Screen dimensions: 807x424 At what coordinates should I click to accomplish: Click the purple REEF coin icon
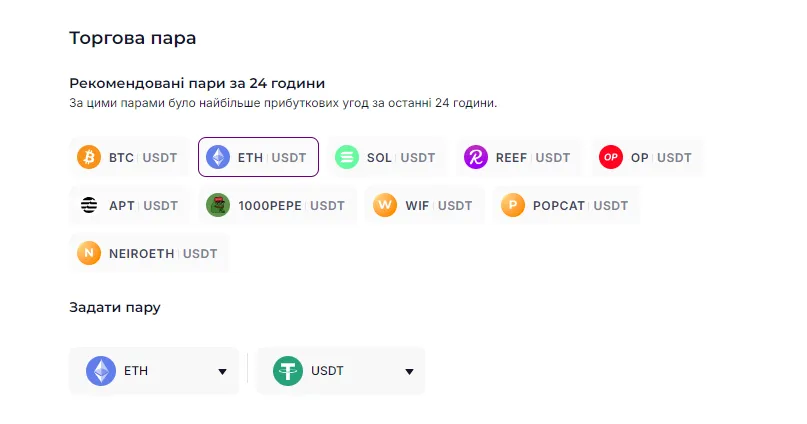pyautogui.click(x=476, y=157)
